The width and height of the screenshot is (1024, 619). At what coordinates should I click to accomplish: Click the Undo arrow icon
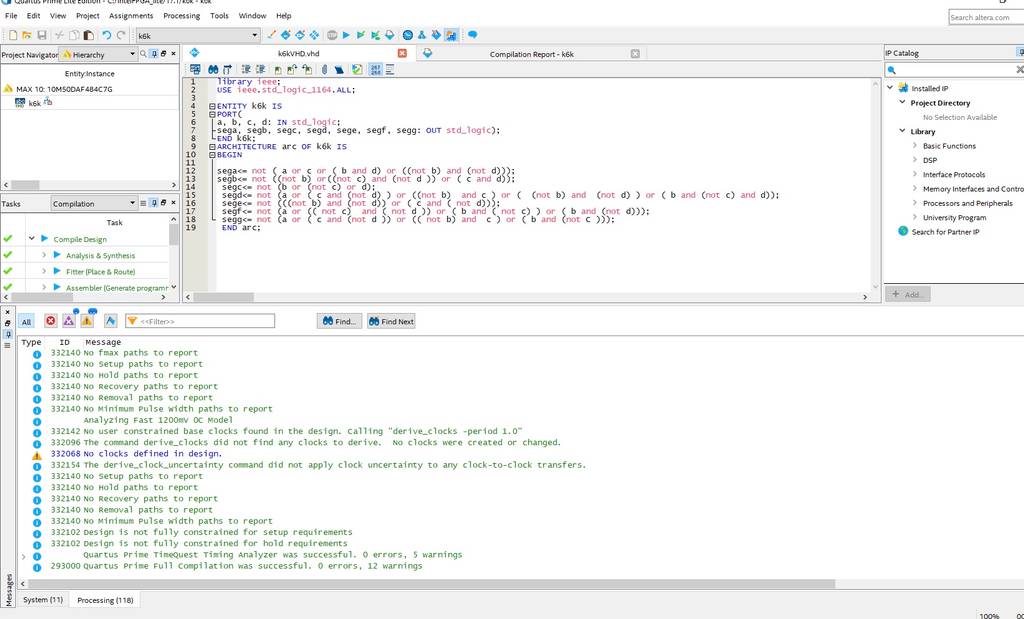[x=106, y=35]
